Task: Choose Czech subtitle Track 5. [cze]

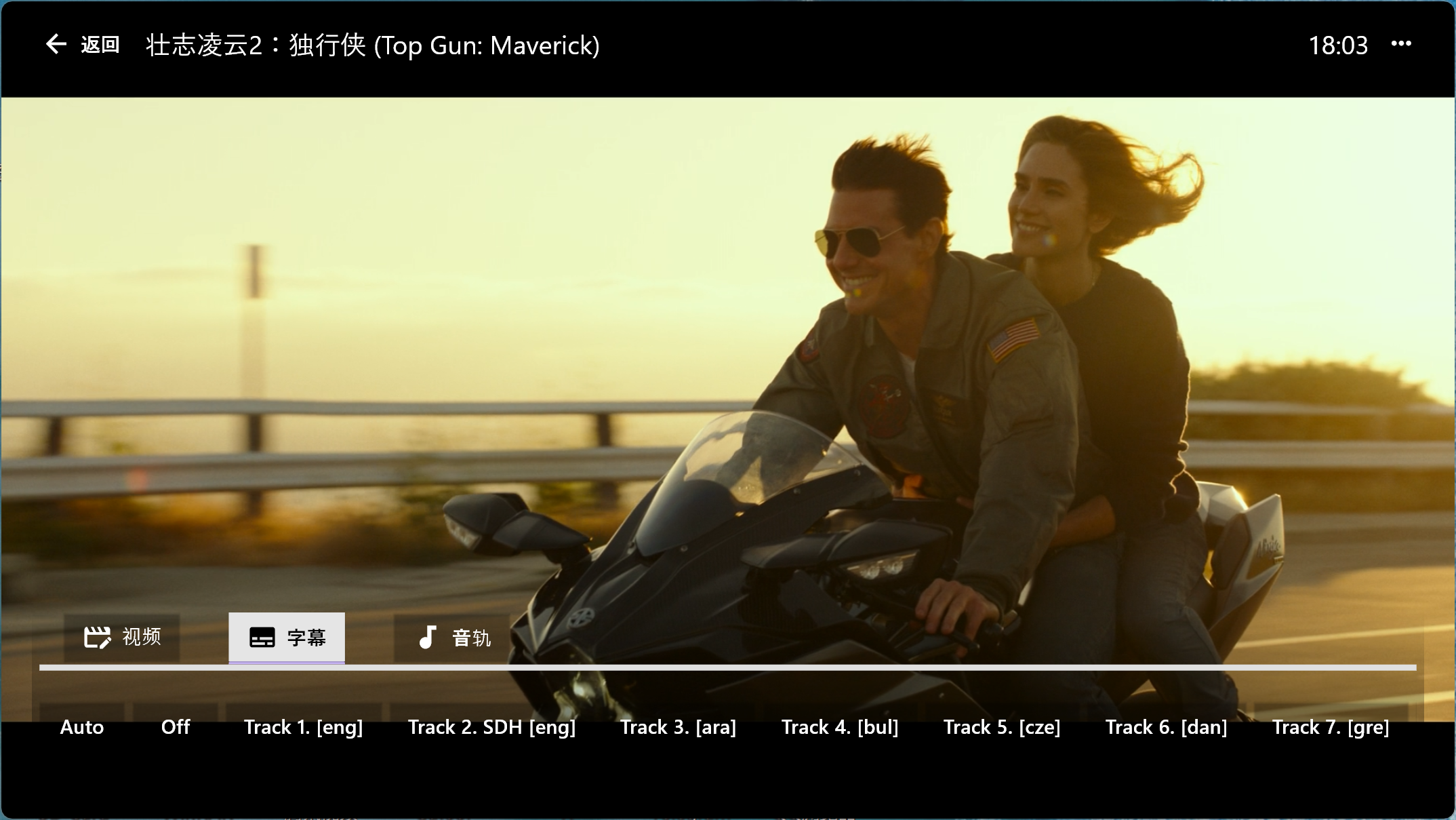Action: click(1002, 727)
